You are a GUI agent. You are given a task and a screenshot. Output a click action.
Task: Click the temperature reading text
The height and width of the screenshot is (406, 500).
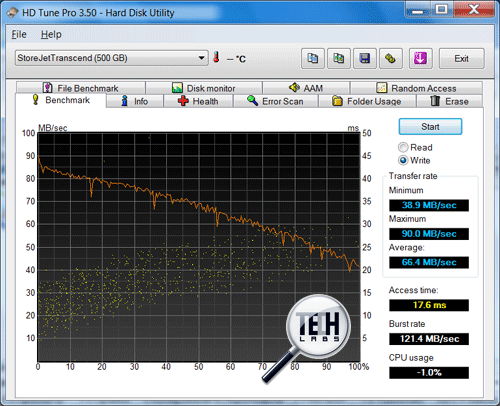coord(236,59)
